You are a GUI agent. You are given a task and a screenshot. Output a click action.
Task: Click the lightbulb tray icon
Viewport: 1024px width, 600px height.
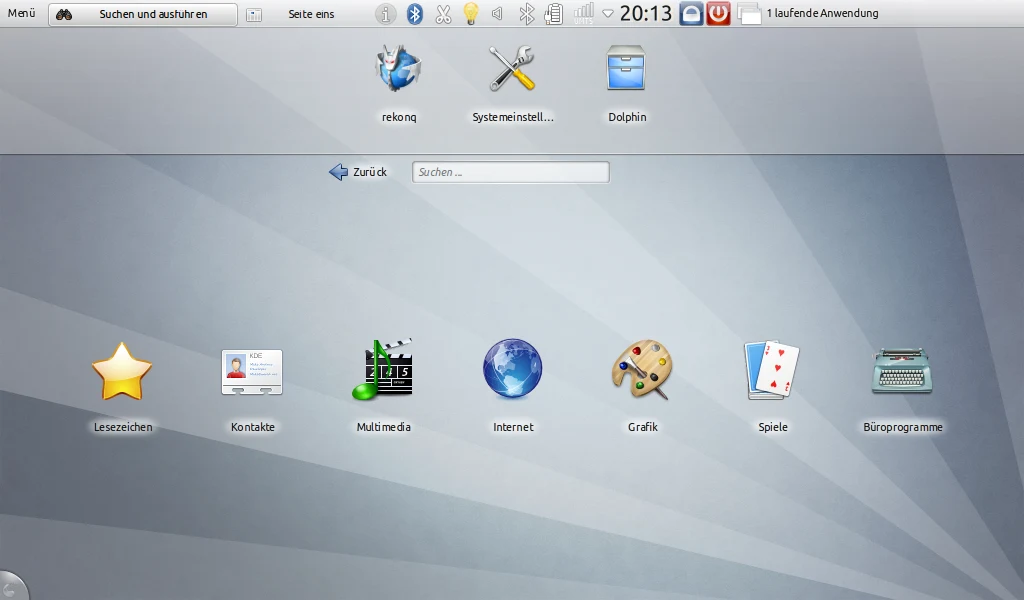[x=471, y=14]
